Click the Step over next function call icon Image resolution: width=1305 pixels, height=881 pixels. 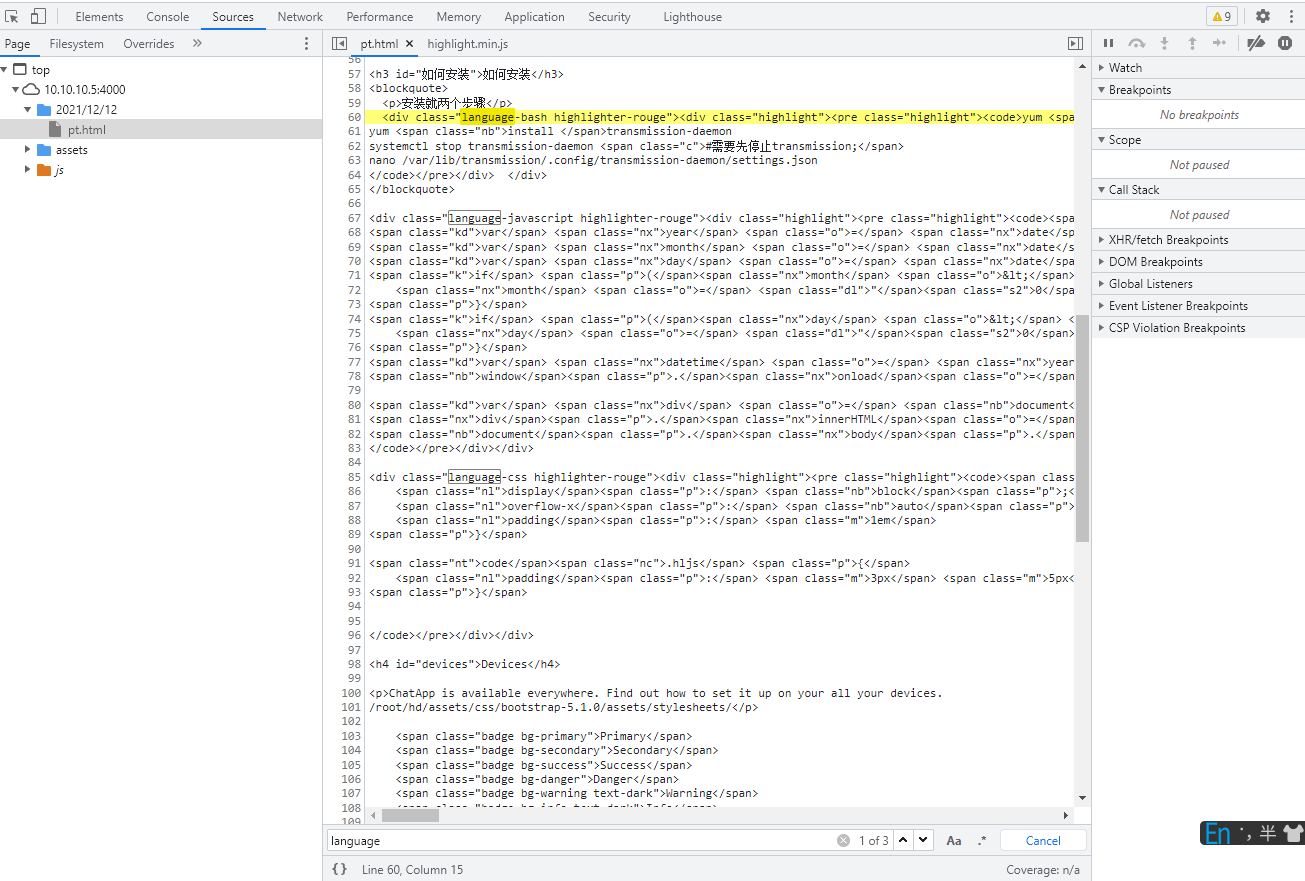(x=1137, y=43)
